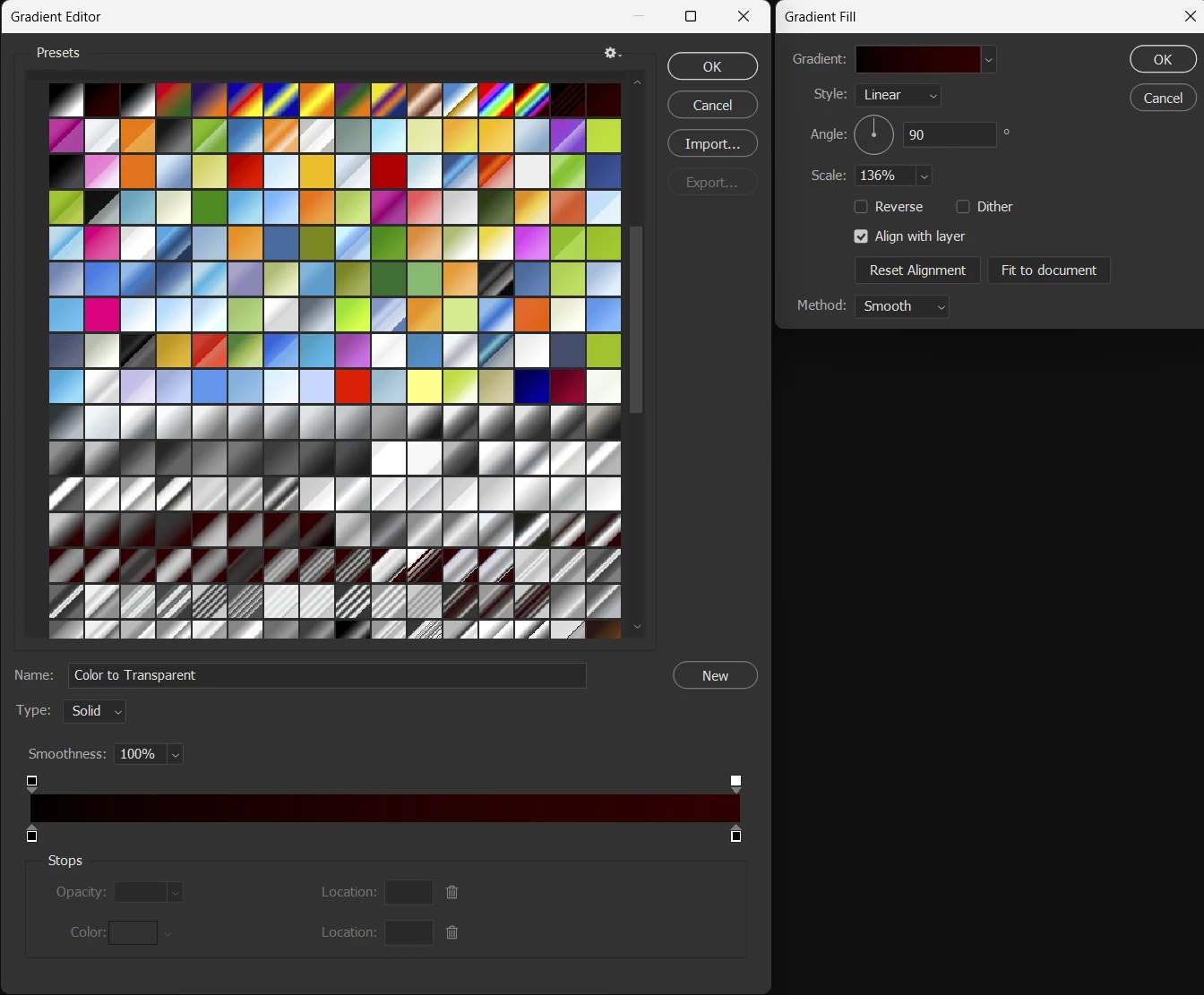
Task: Choose the Transparent Rainbow gradient preset
Action: click(532, 100)
